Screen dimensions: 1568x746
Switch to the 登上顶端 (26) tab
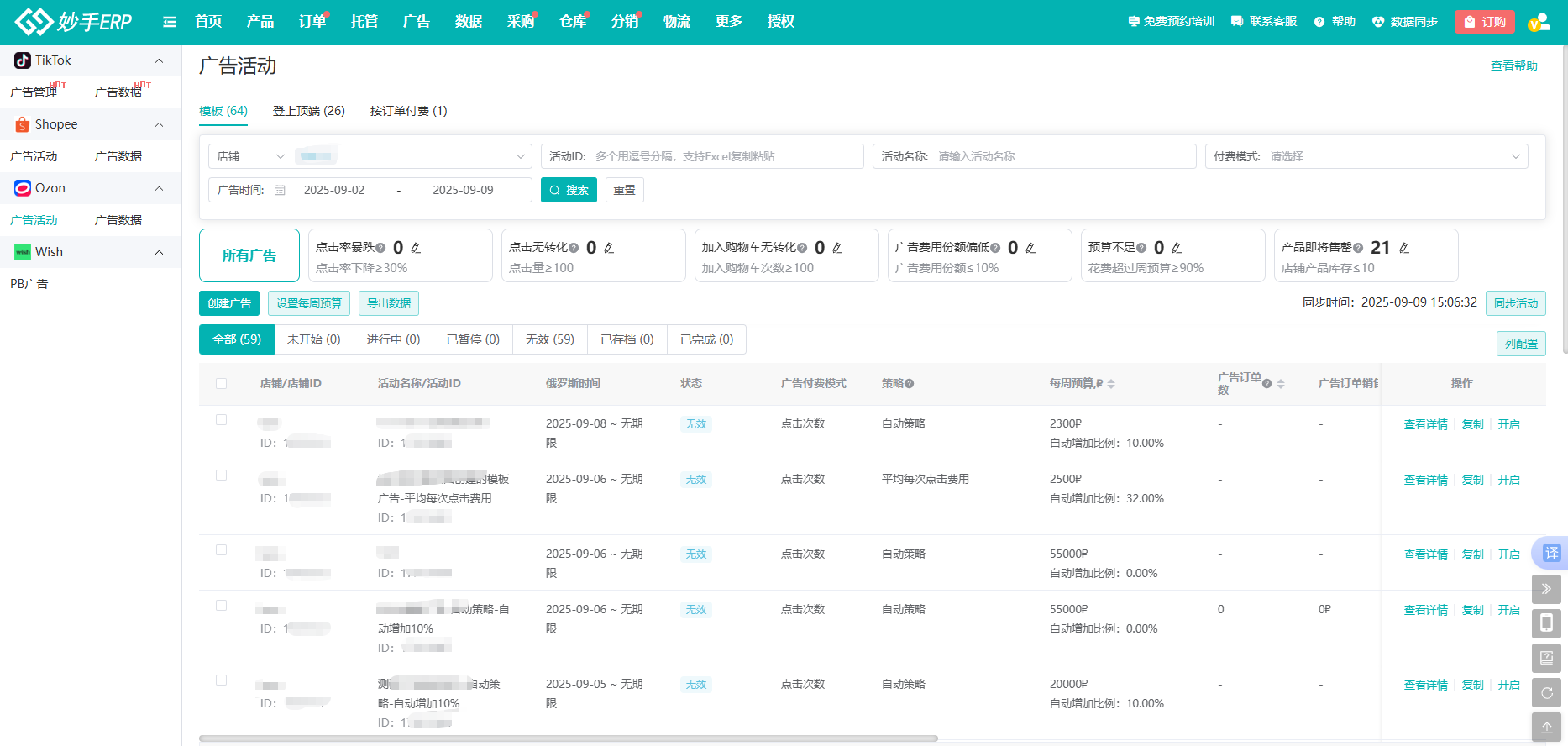pos(308,111)
